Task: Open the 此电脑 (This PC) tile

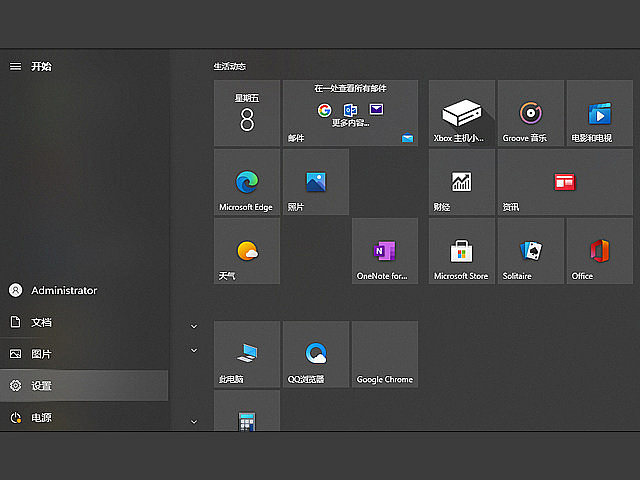Action: point(246,354)
